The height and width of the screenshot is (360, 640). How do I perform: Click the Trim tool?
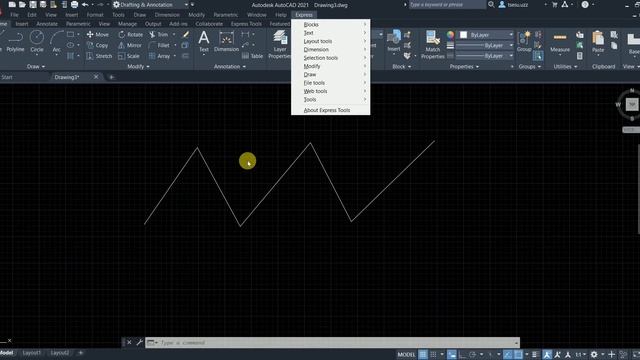(159, 35)
